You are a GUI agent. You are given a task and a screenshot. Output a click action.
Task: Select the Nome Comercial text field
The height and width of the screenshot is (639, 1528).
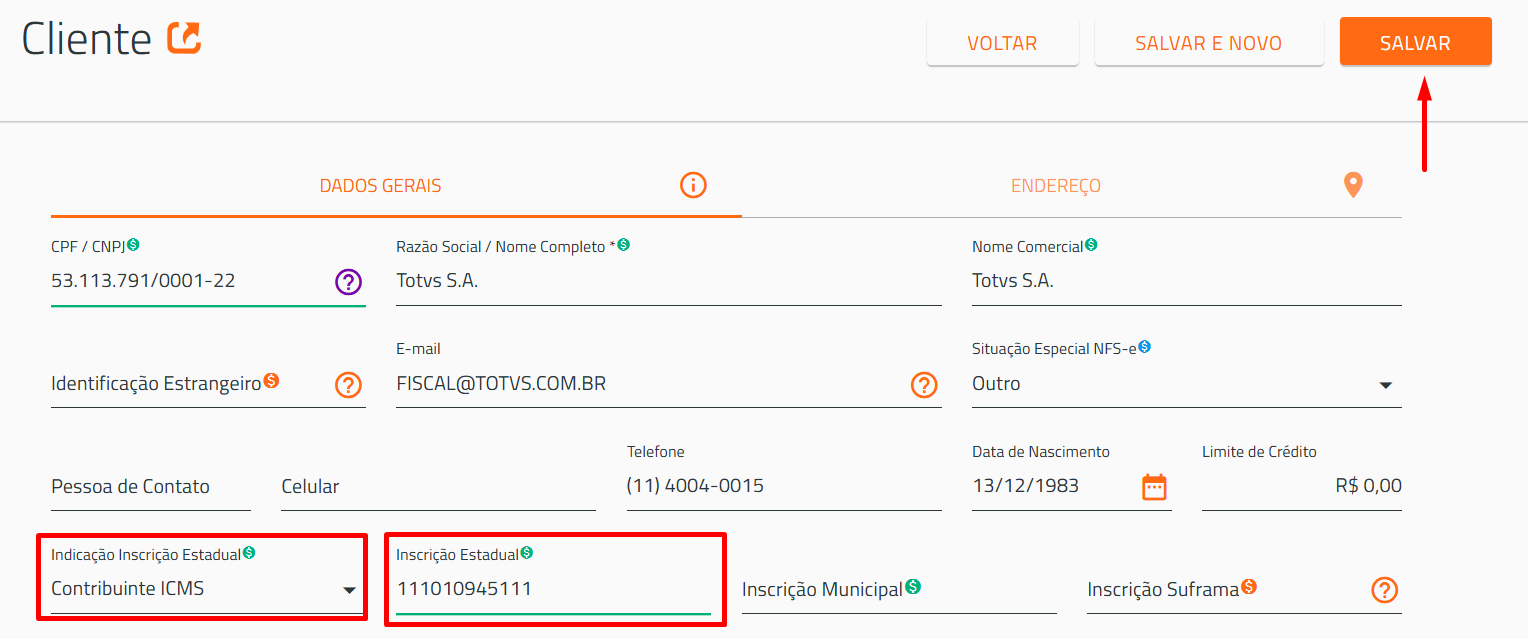click(1185, 282)
